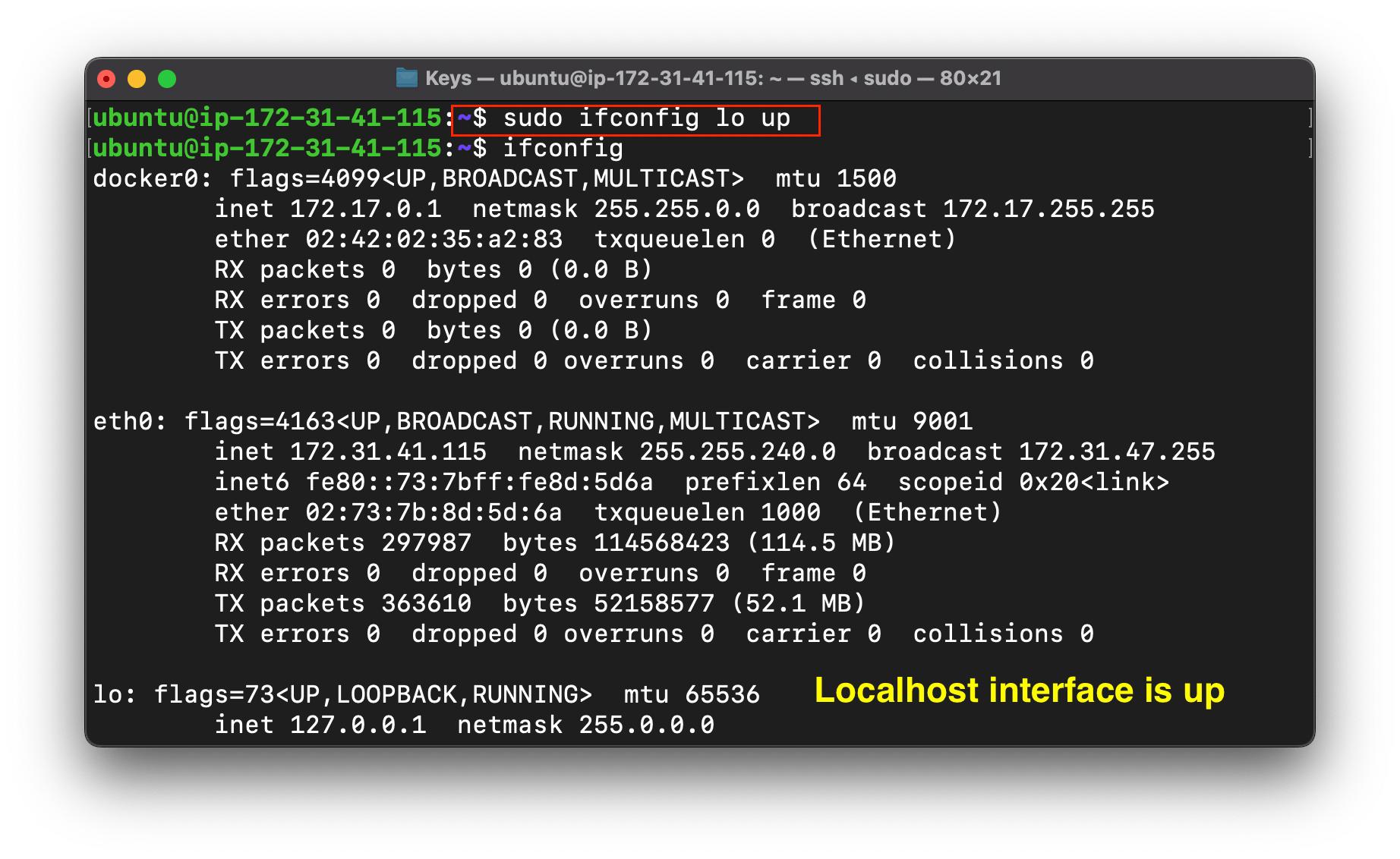The width and height of the screenshot is (1400, 859).
Task: Click the green full-screen traffic light
Action: coord(166,77)
